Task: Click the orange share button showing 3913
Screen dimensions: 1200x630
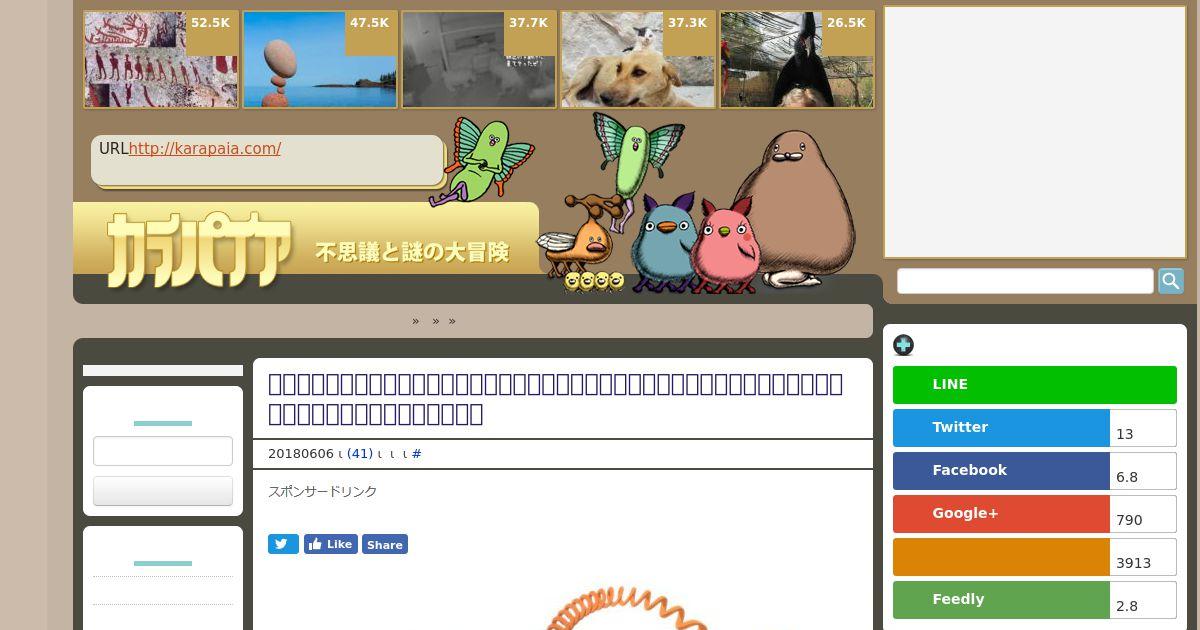Action: coord(1001,557)
